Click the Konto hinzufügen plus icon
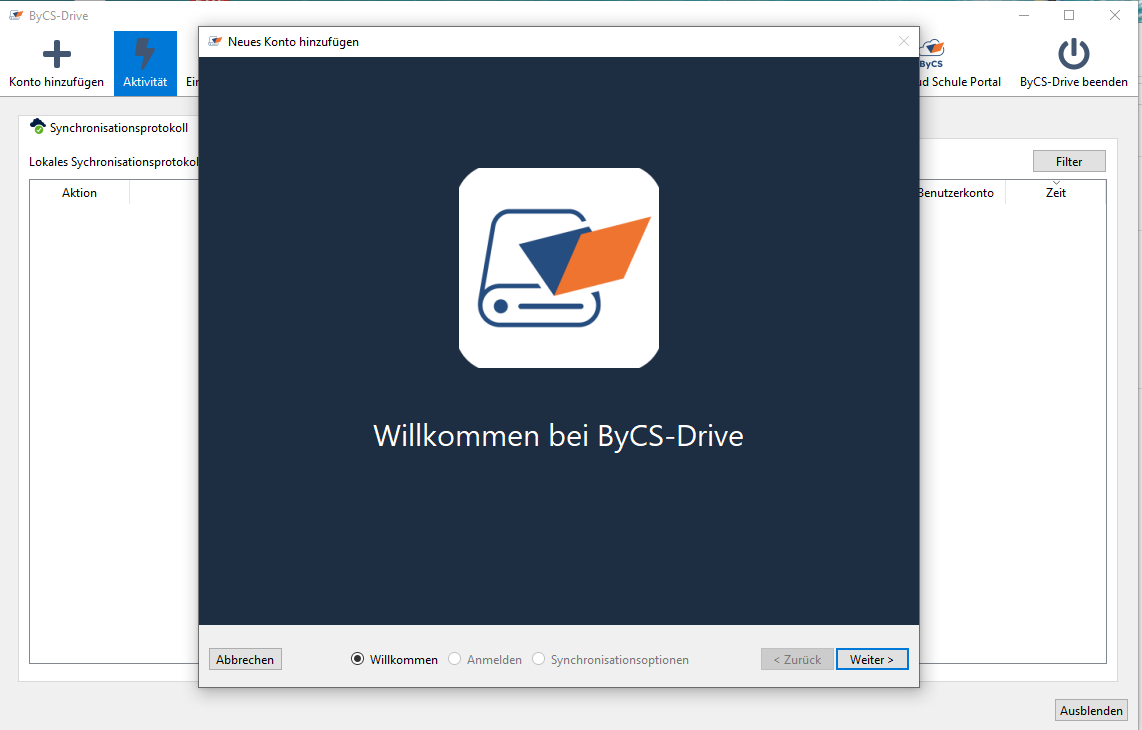The height and width of the screenshot is (730, 1142). click(56, 55)
